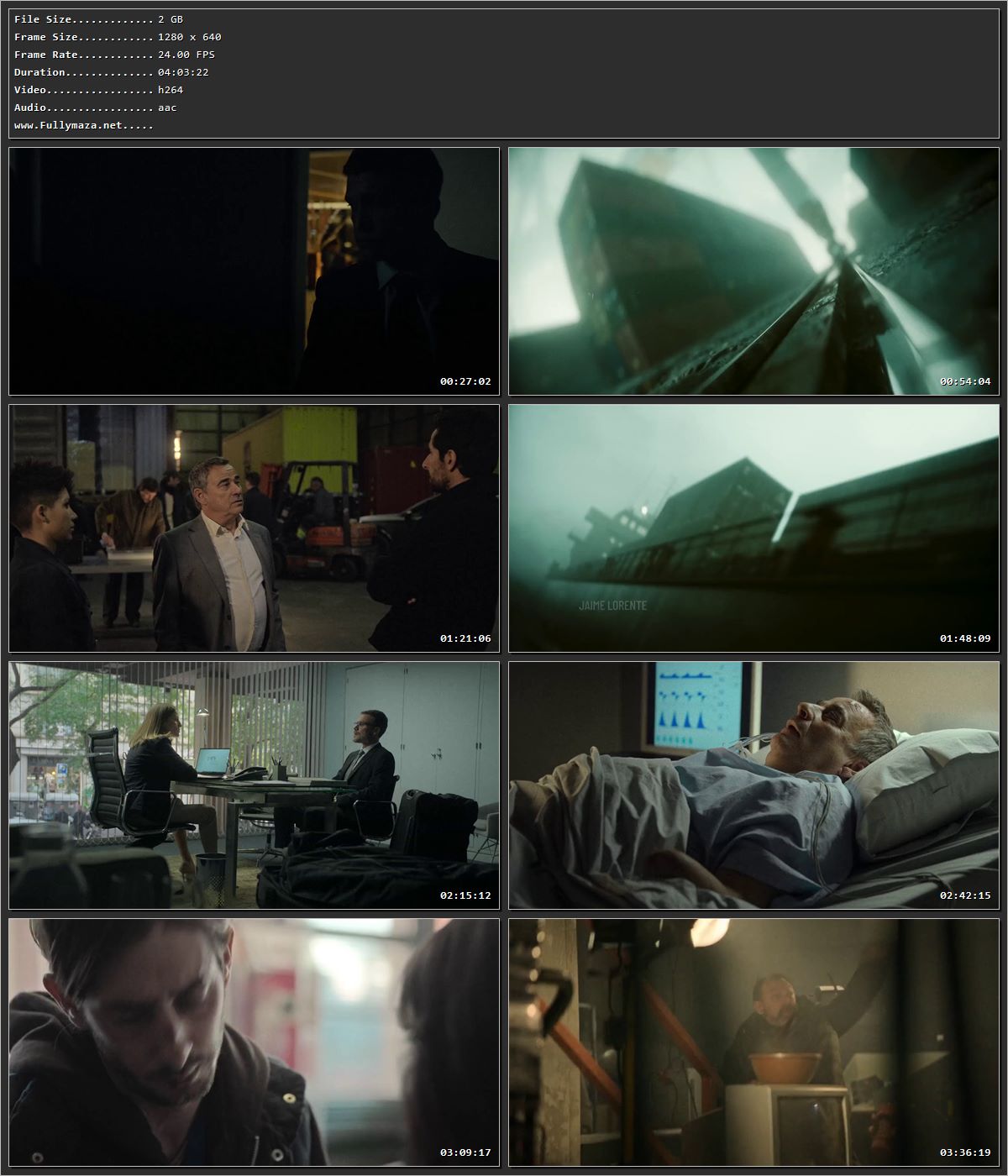This screenshot has height=1176, width=1008.
Task: Click the Frame Size value 1280 x 640
Action: (190, 37)
